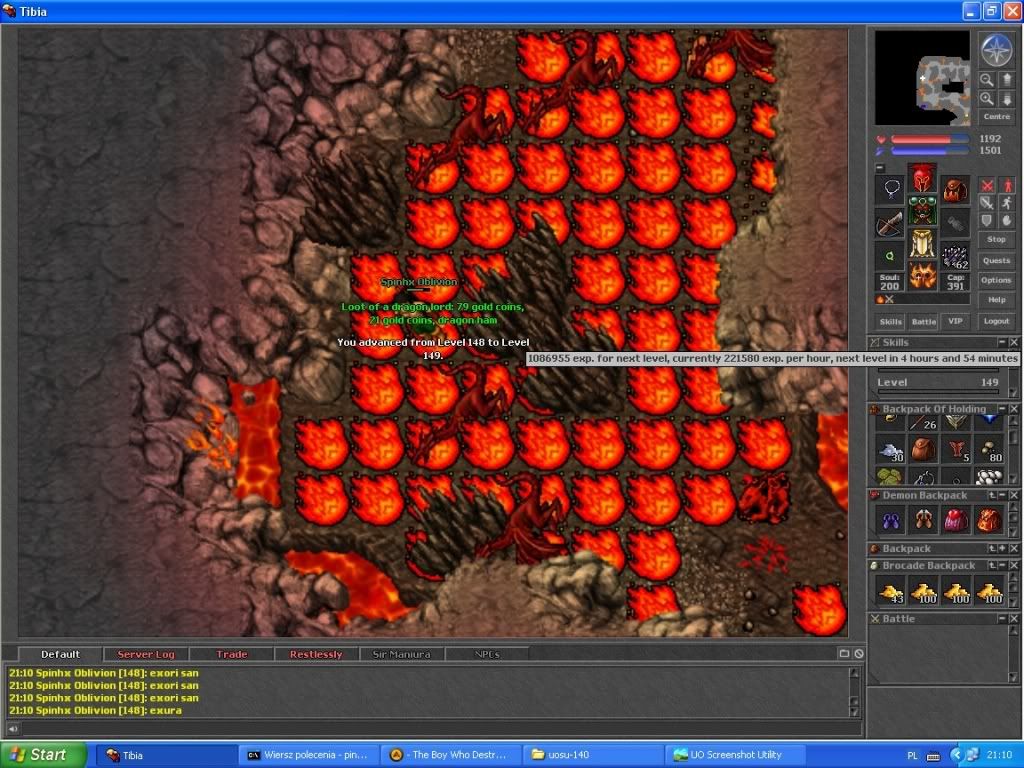Zoom out the minimap
This screenshot has height=768, width=1024.
(x=987, y=80)
